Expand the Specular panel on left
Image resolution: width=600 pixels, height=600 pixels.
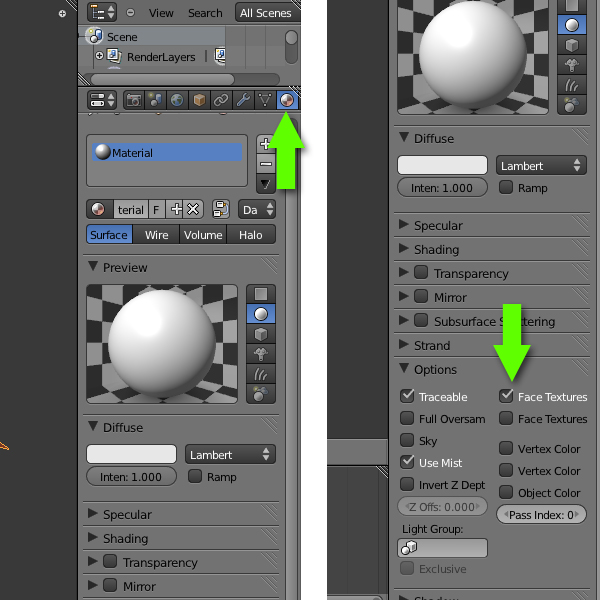[x=93, y=514]
